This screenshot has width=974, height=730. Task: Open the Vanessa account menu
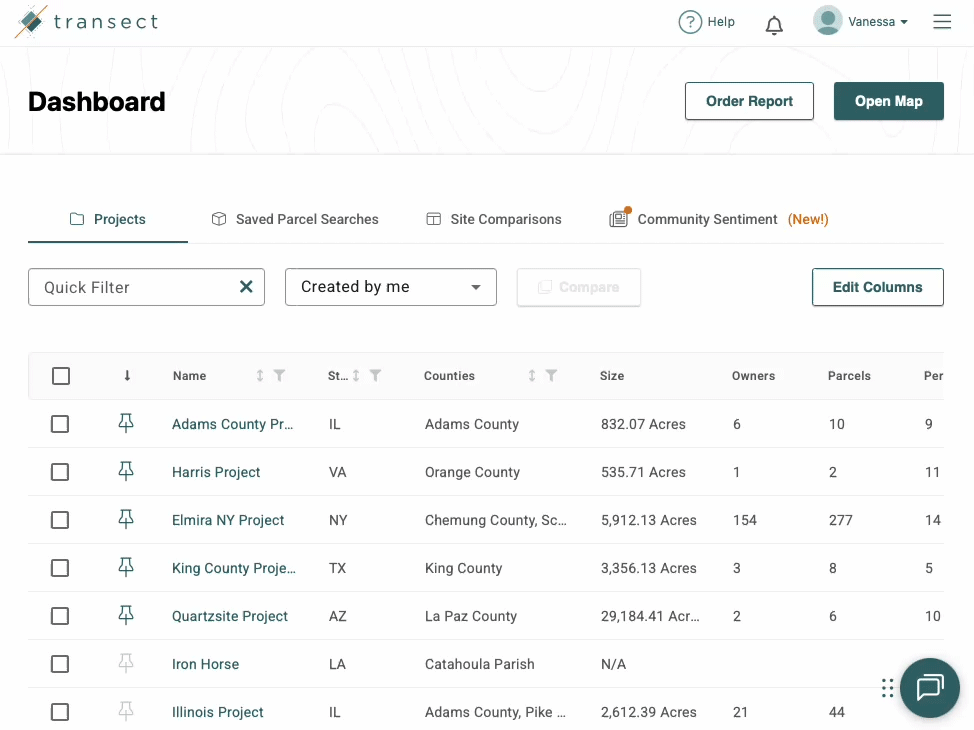[x=861, y=22]
